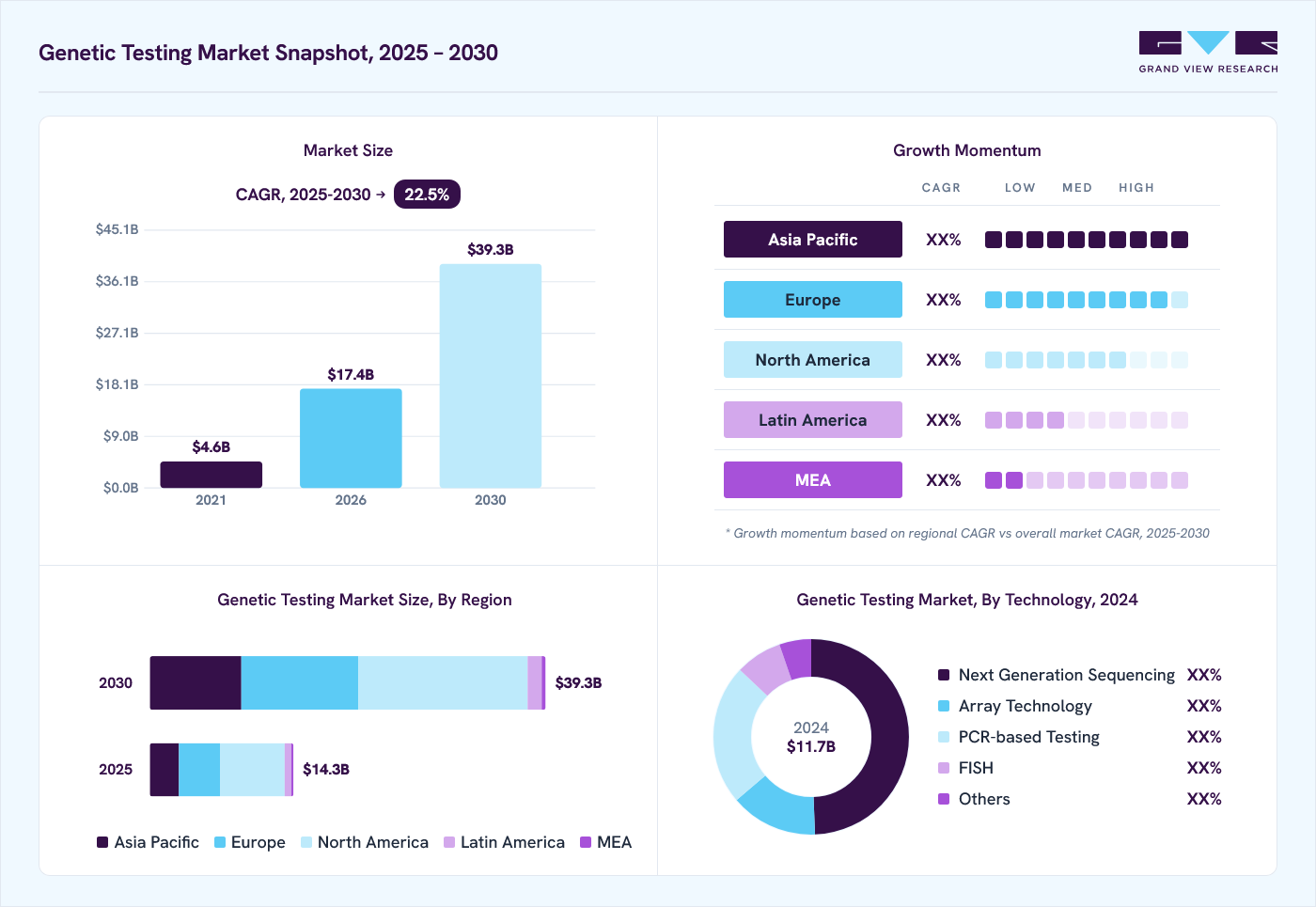Click the Others donut slice

point(798,658)
